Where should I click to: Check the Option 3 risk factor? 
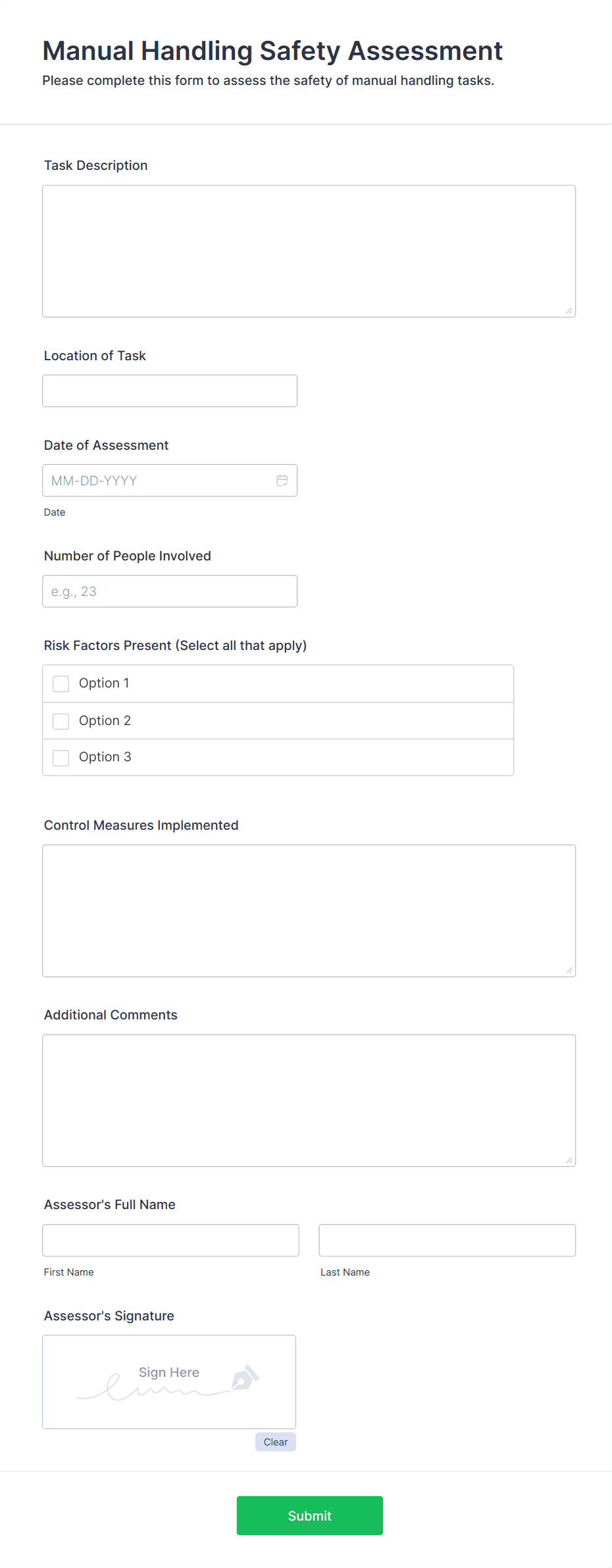61,757
